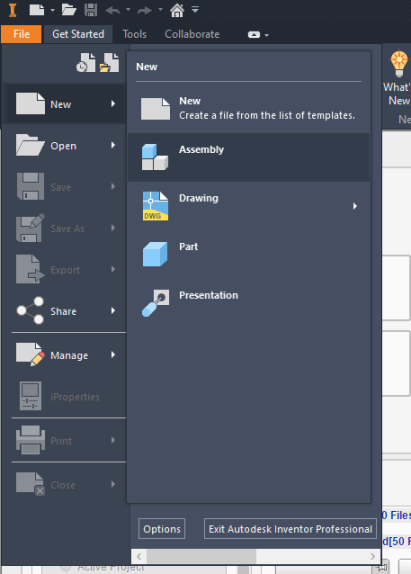Select Share in the File menu
The height and width of the screenshot is (574, 411).
click(x=65, y=311)
